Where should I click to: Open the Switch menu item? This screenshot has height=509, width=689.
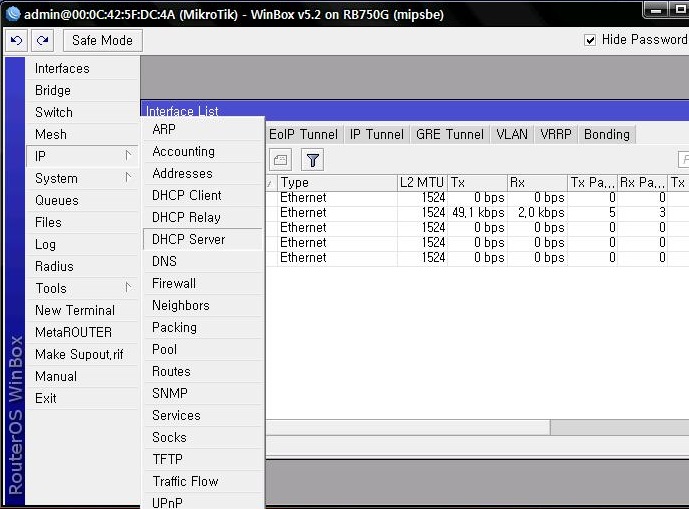82,113
